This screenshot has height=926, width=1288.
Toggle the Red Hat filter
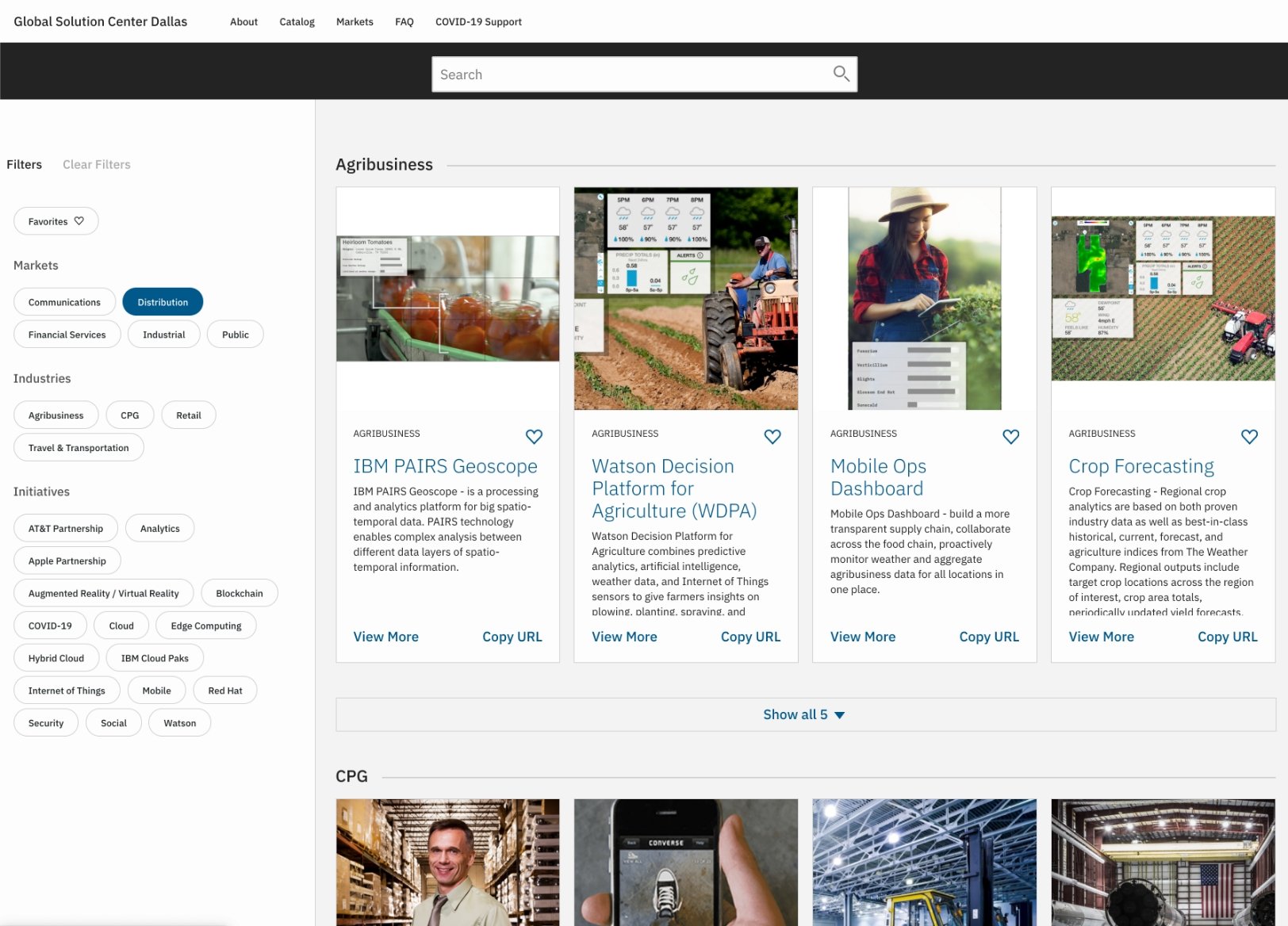(225, 691)
